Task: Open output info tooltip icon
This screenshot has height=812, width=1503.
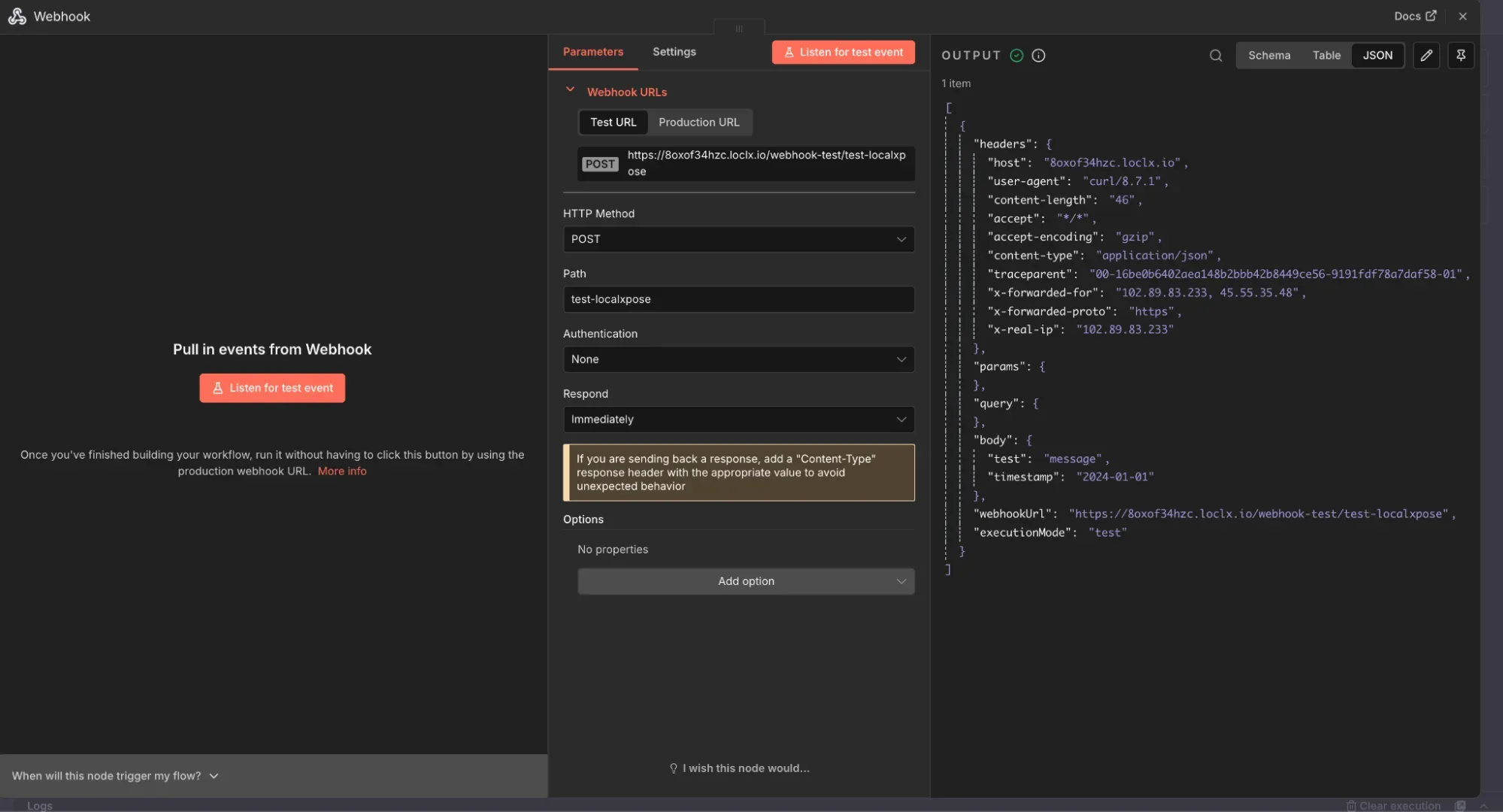Action: [x=1038, y=55]
